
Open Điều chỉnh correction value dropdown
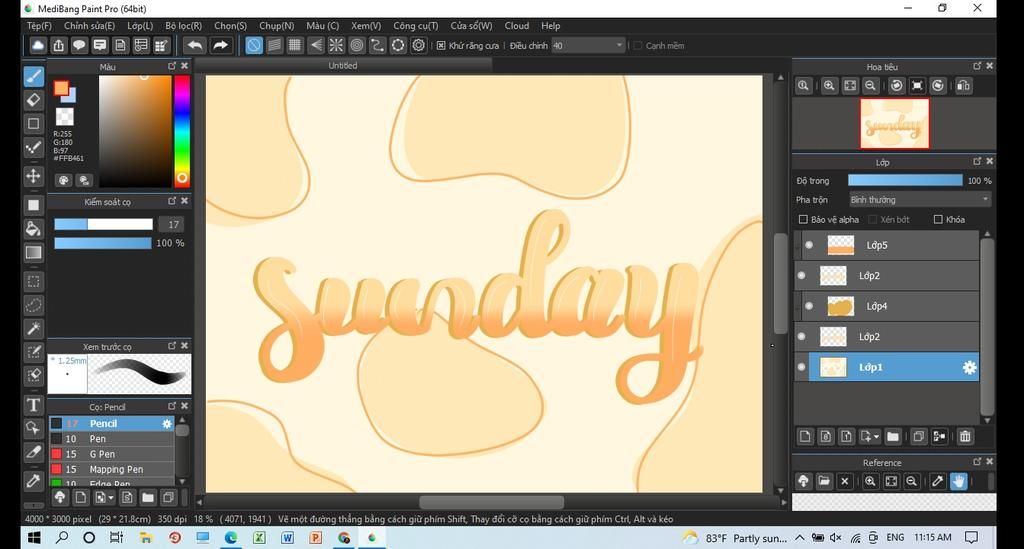tap(588, 46)
